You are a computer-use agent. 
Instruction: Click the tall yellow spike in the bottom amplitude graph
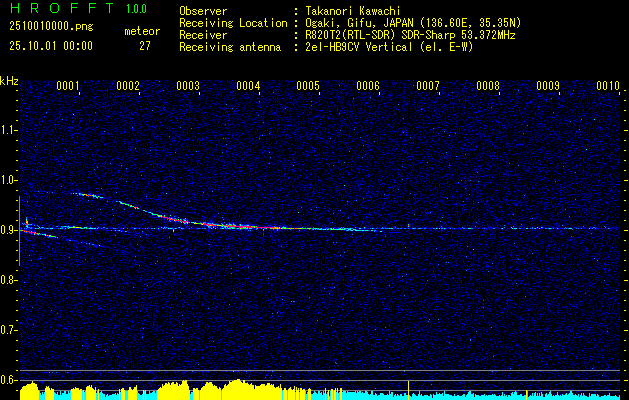[409, 387]
